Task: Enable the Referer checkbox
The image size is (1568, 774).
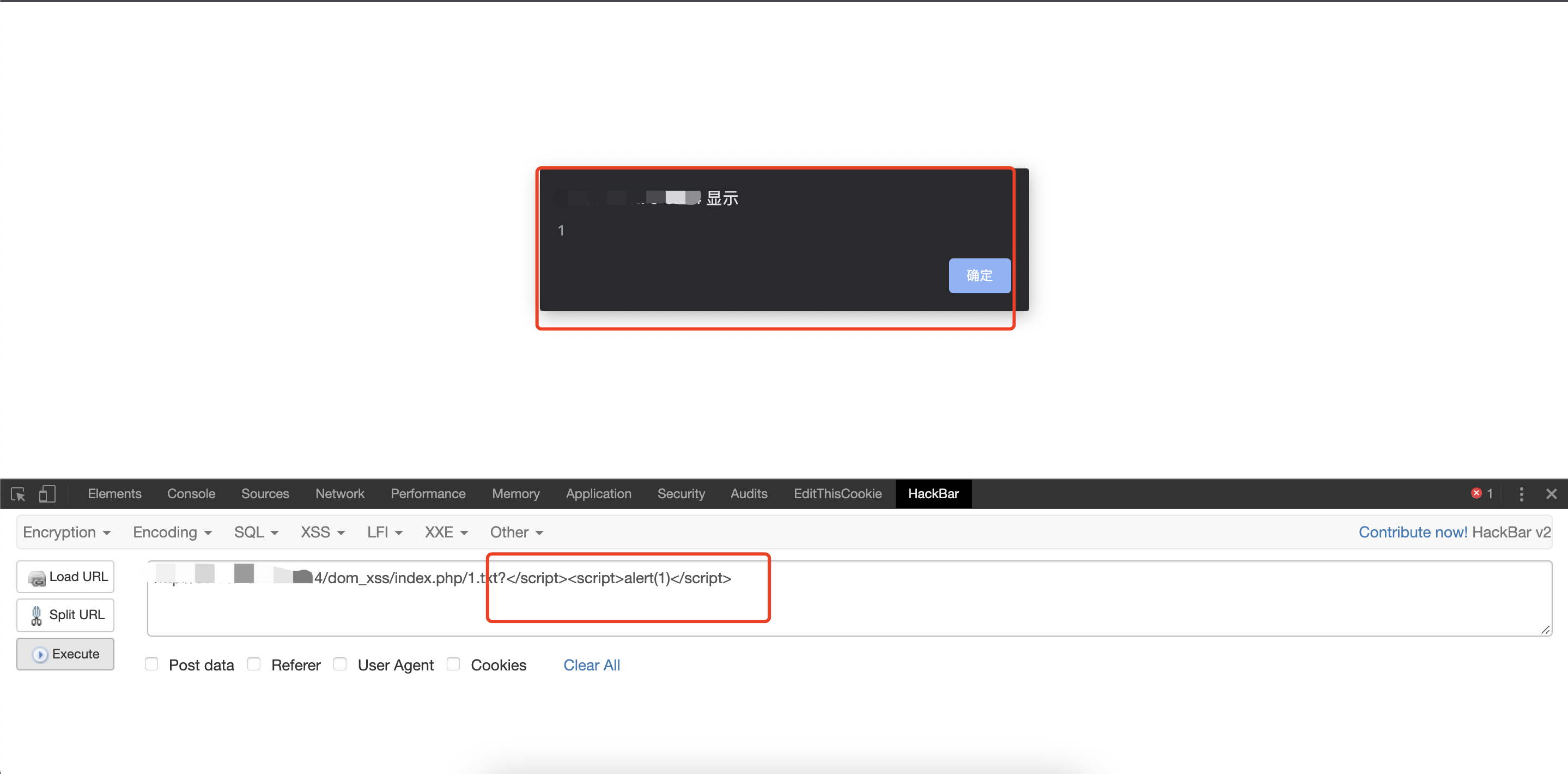Action: [254, 664]
